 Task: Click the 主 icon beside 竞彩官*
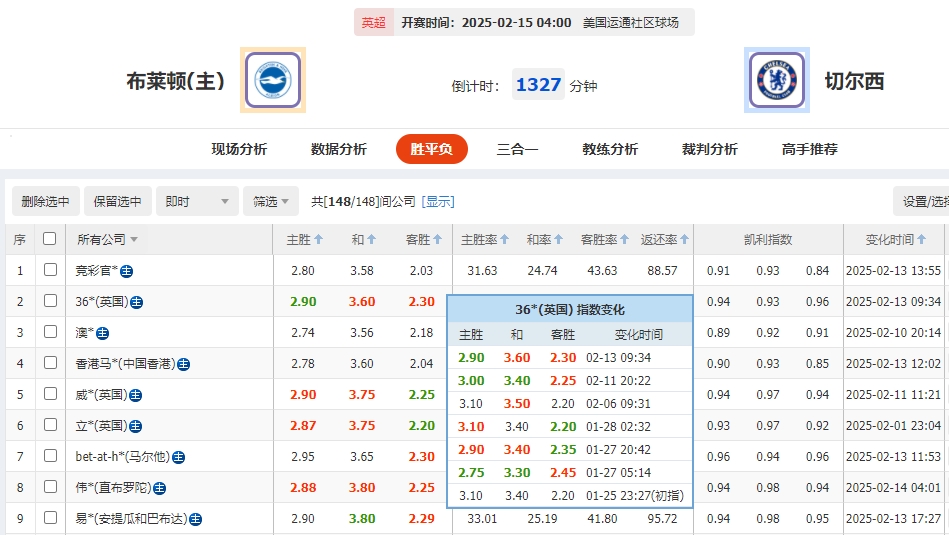pos(128,271)
